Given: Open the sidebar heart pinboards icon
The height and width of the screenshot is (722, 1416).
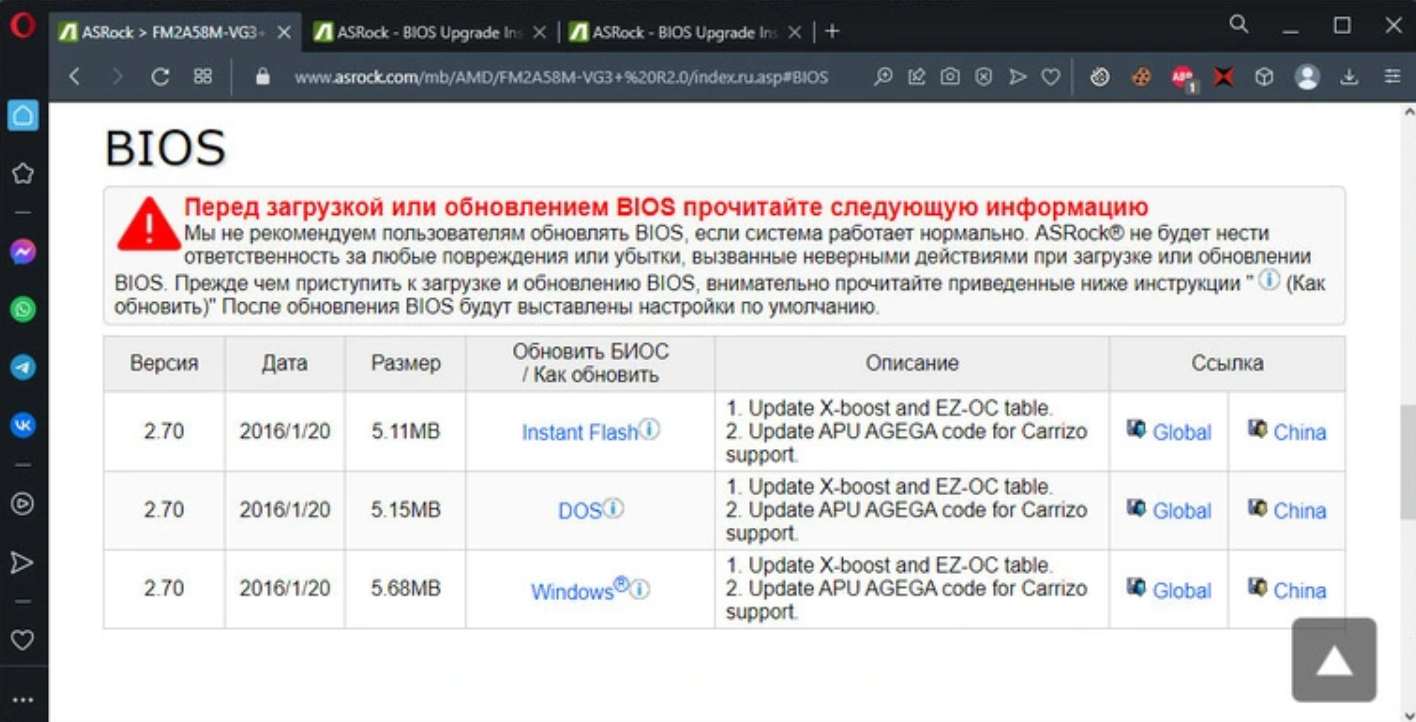Looking at the screenshot, I should click(x=22, y=639).
